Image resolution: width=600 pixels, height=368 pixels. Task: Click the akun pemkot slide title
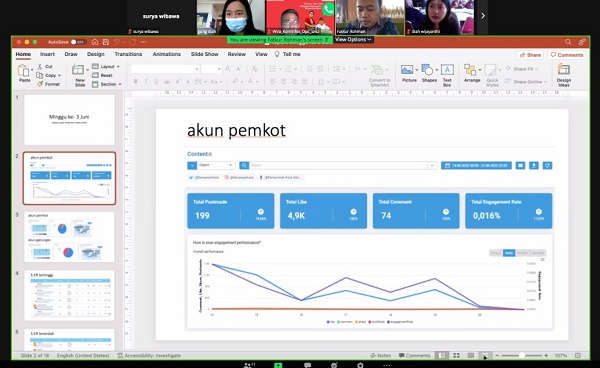236,131
